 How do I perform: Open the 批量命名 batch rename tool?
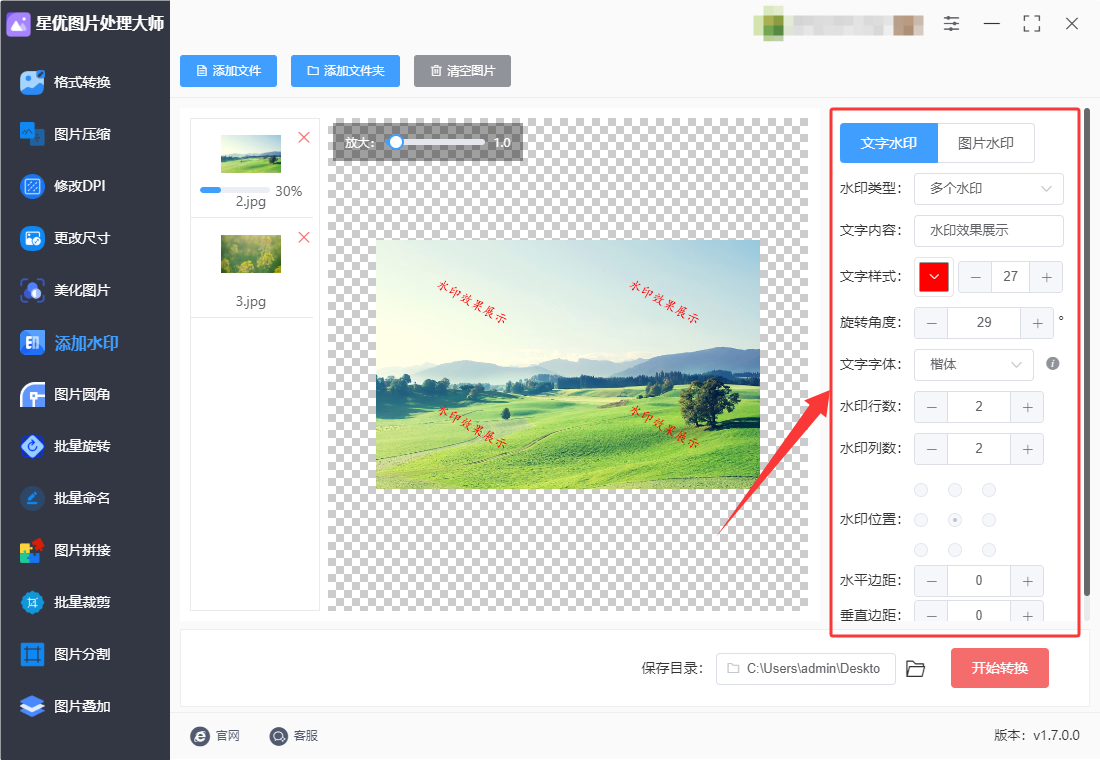(x=67, y=498)
